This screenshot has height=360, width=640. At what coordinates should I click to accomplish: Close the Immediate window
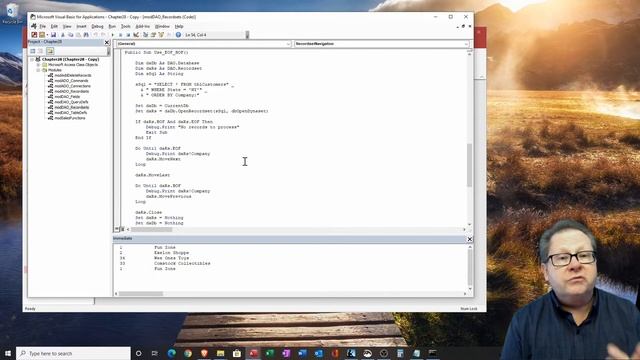[x=469, y=239]
